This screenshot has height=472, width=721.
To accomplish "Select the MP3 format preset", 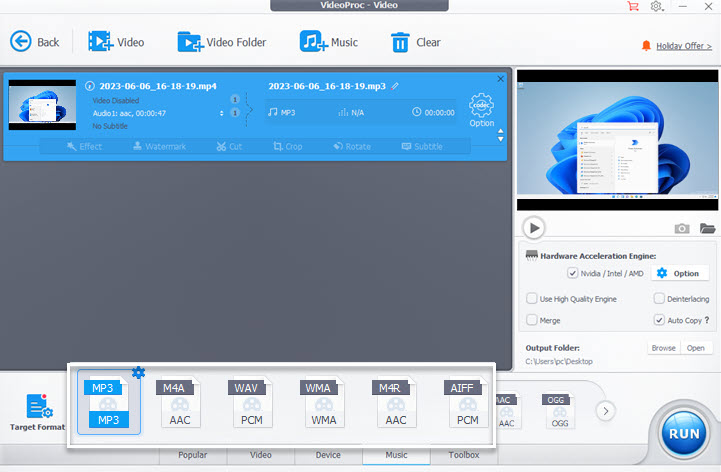I will [109, 403].
